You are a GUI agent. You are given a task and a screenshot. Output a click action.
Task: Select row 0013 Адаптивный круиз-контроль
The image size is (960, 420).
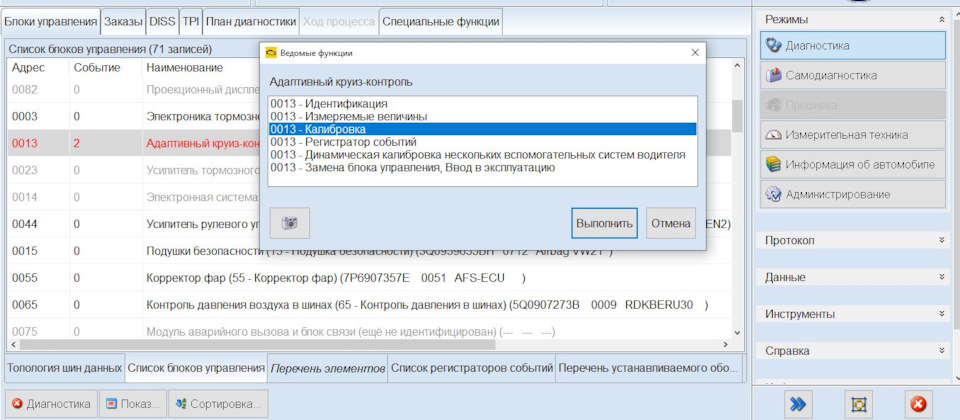[x=133, y=143]
